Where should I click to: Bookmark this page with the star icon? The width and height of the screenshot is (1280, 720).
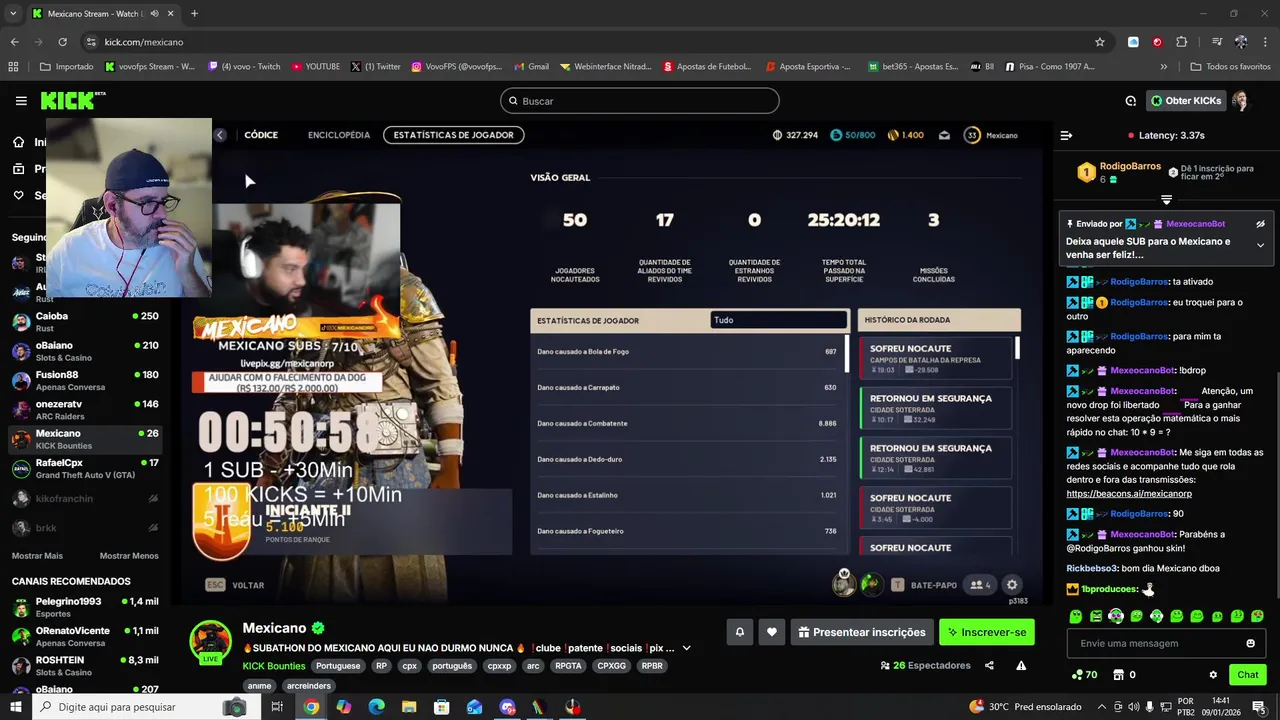click(x=1100, y=42)
